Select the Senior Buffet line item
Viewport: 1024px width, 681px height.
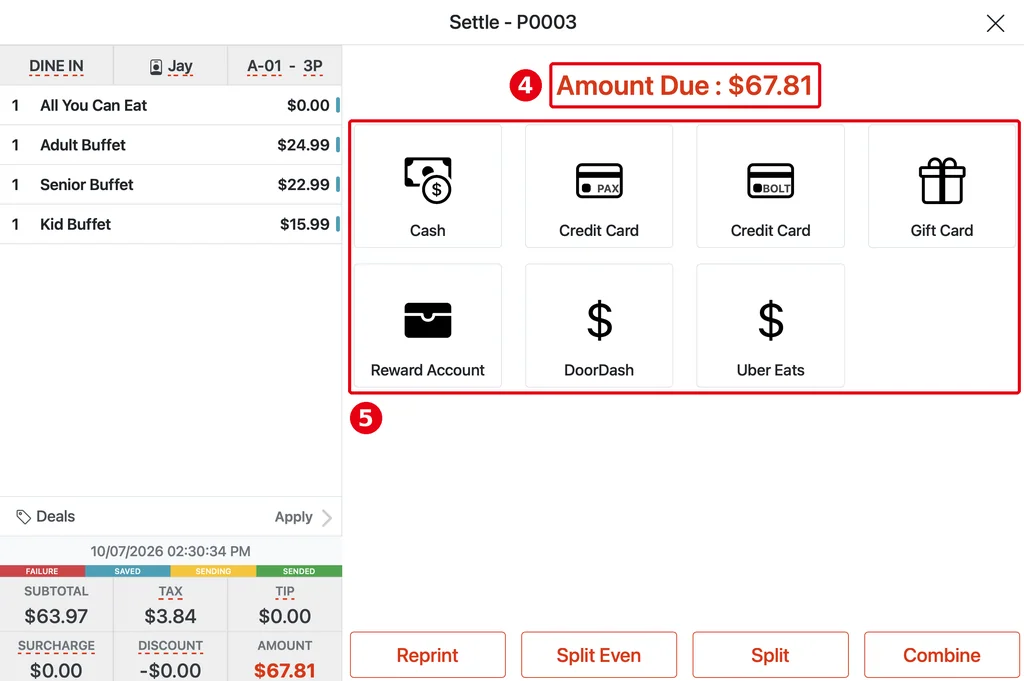click(x=170, y=185)
